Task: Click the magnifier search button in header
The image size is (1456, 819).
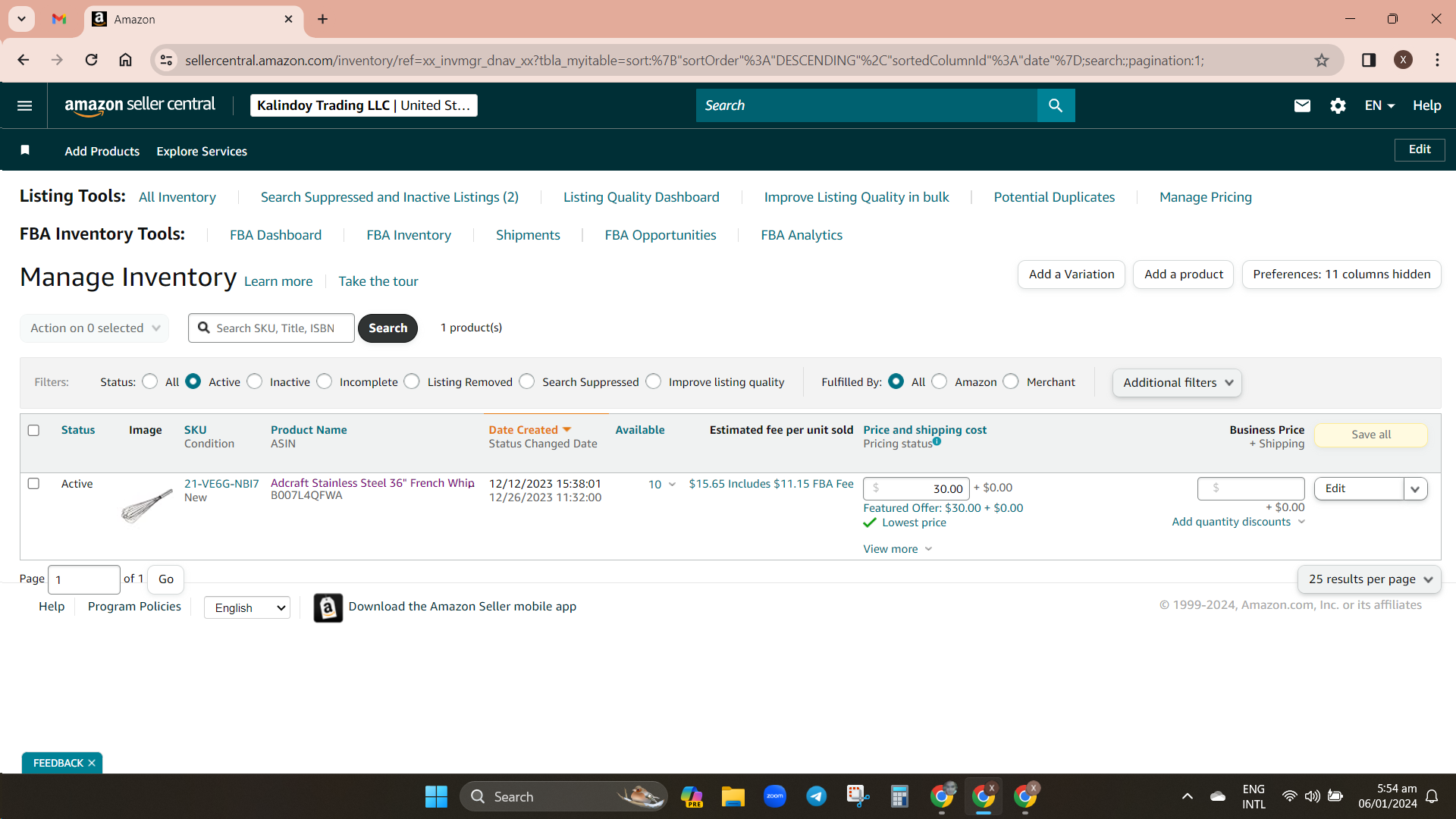Action: 1056,105
